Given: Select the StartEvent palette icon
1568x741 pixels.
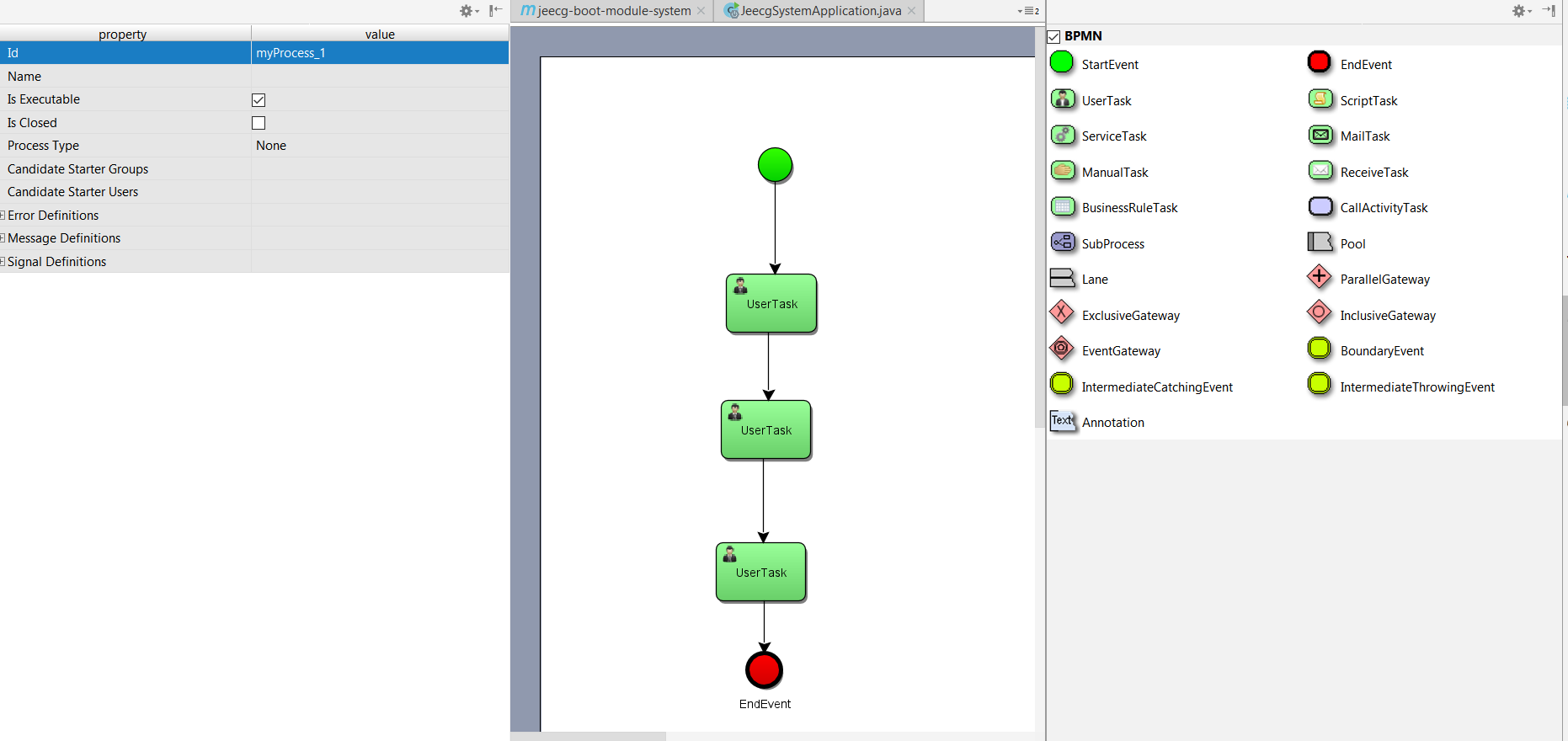Looking at the screenshot, I should tap(1062, 62).
